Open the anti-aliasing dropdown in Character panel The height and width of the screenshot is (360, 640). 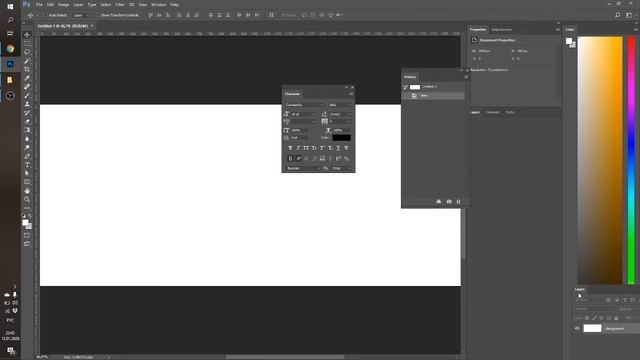pos(341,168)
